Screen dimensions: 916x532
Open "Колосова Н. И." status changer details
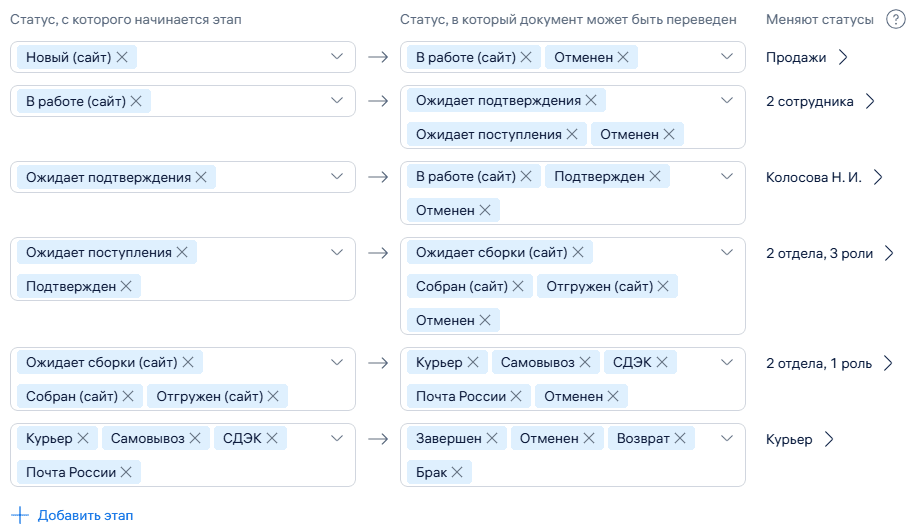tap(825, 177)
